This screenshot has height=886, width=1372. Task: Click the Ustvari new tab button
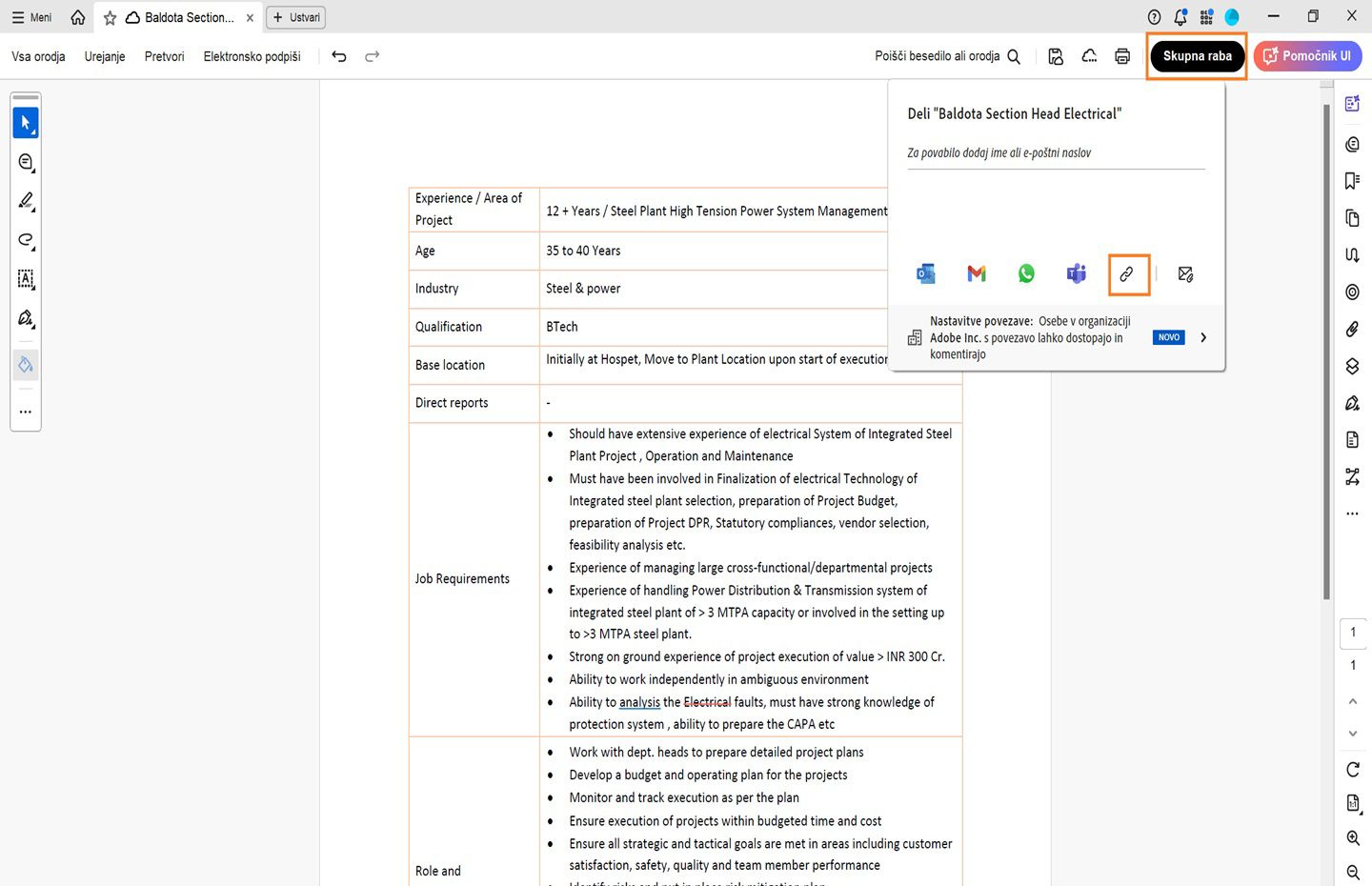coord(296,17)
